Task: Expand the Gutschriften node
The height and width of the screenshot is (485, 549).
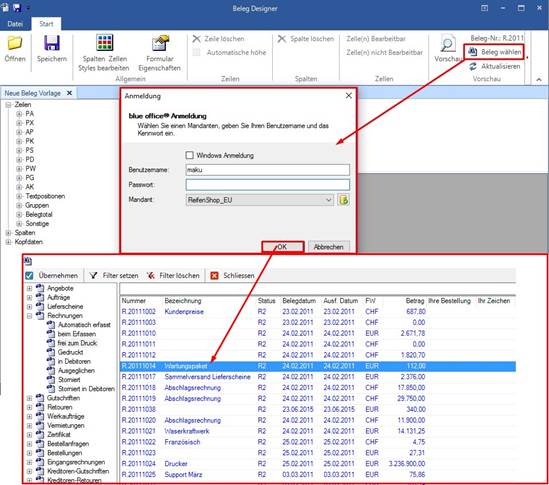Action: [29, 398]
